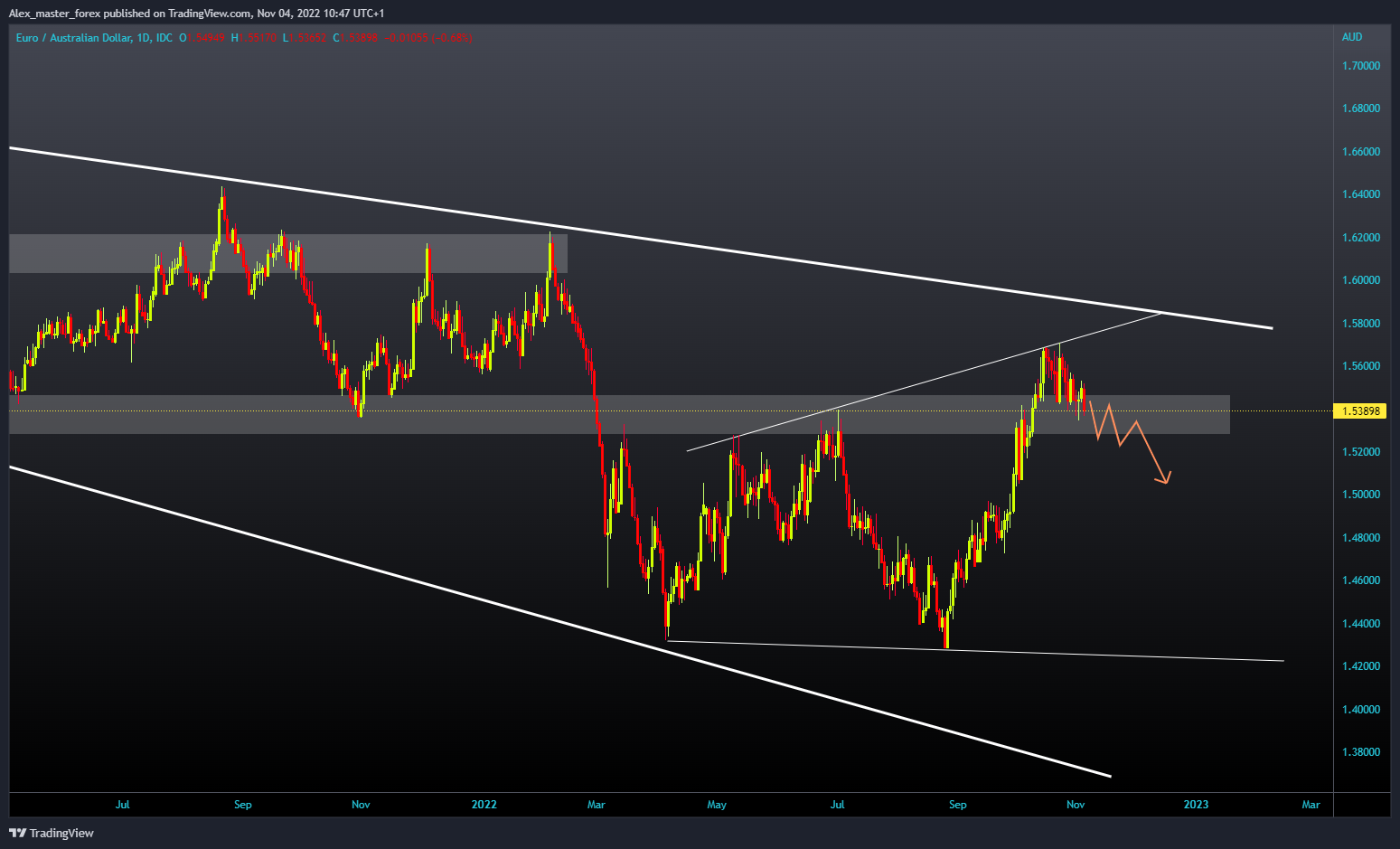Click the open value O1.54949 in legend

click(201, 38)
